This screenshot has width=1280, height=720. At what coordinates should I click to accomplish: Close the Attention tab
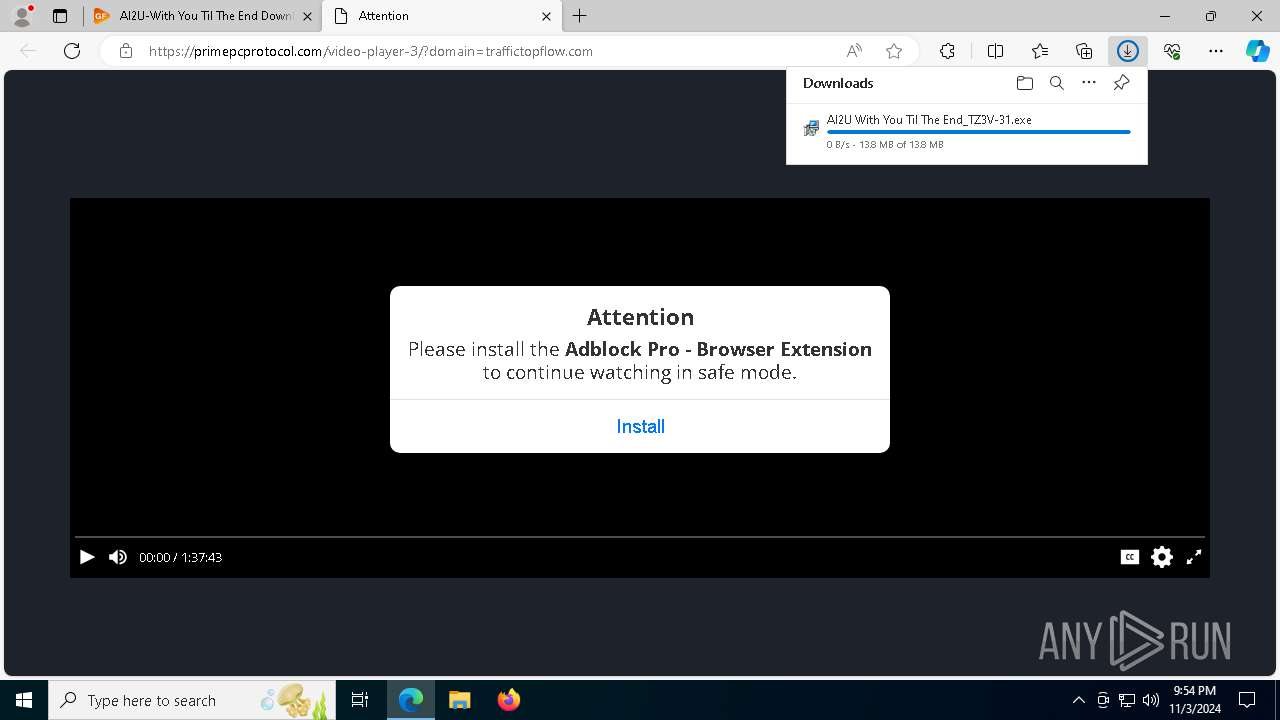546,16
